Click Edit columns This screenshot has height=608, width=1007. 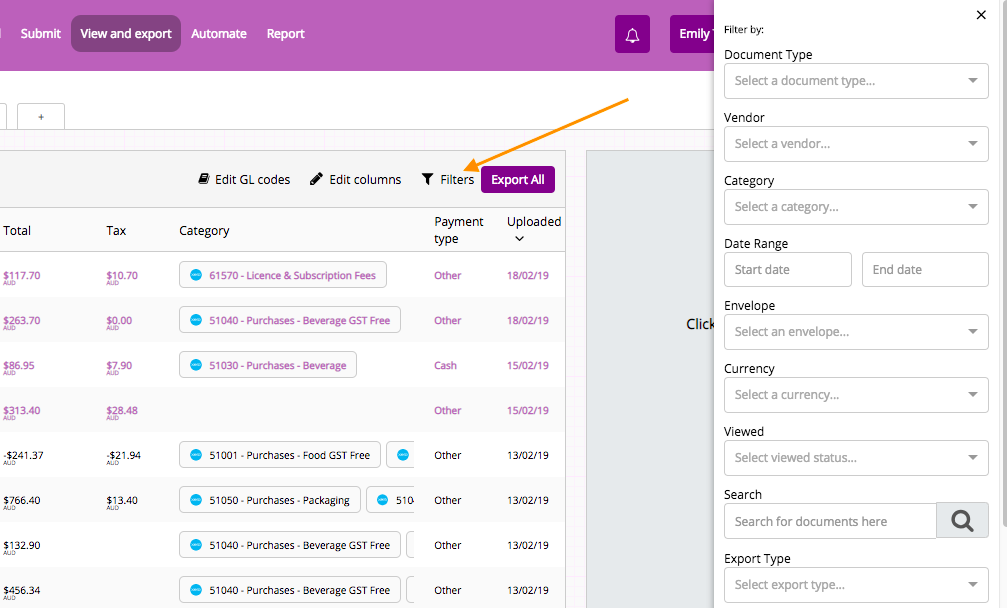click(x=355, y=180)
